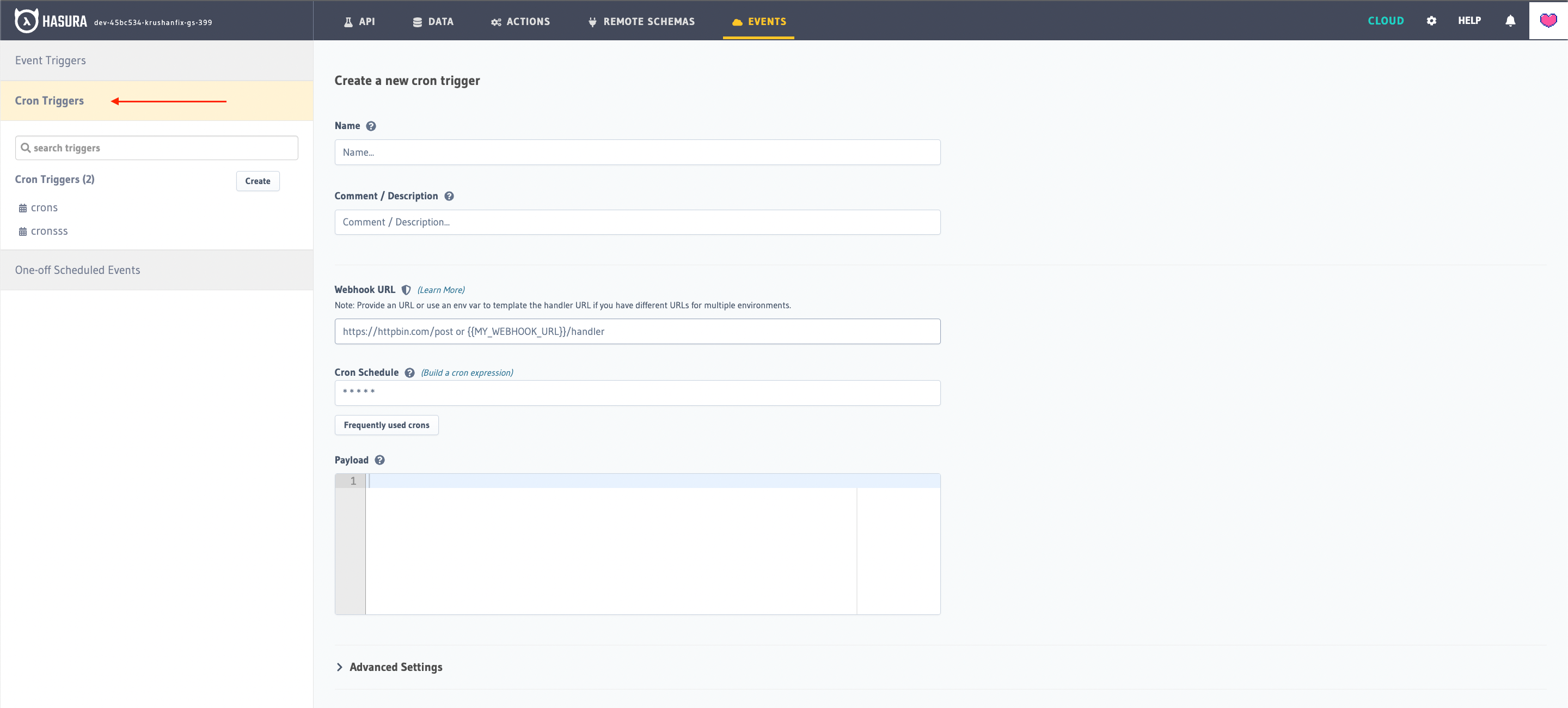Screen dimensions: 1568x708
Task: Click the Webhook URL help icon
Action: [x=406, y=290]
